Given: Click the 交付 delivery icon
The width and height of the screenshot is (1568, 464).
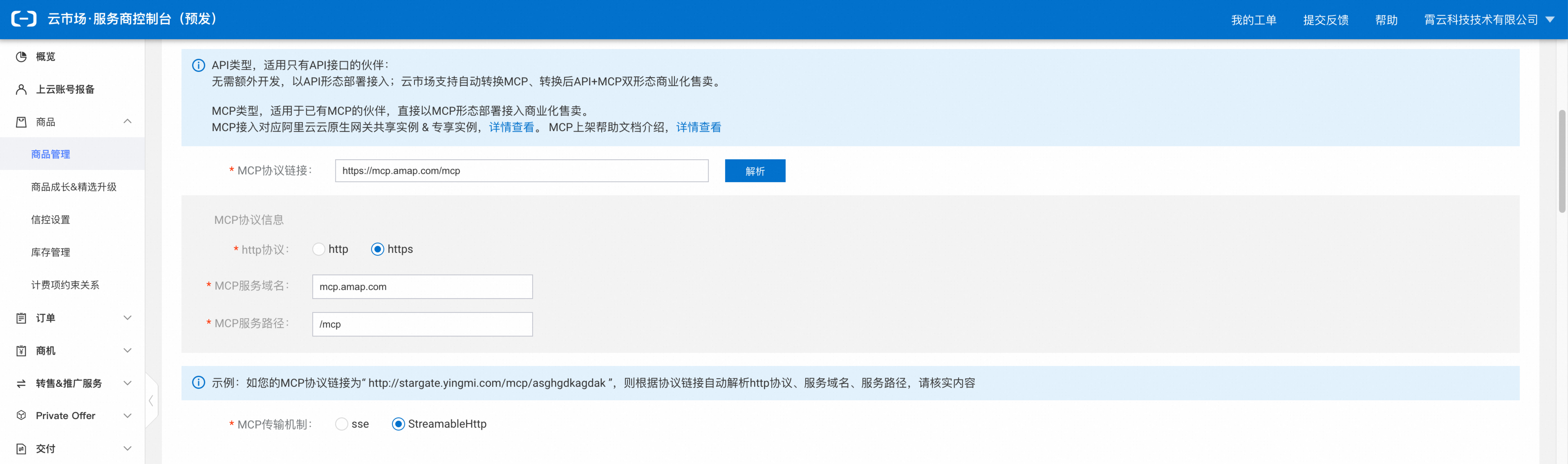Looking at the screenshot, I should tap(21, 449).
